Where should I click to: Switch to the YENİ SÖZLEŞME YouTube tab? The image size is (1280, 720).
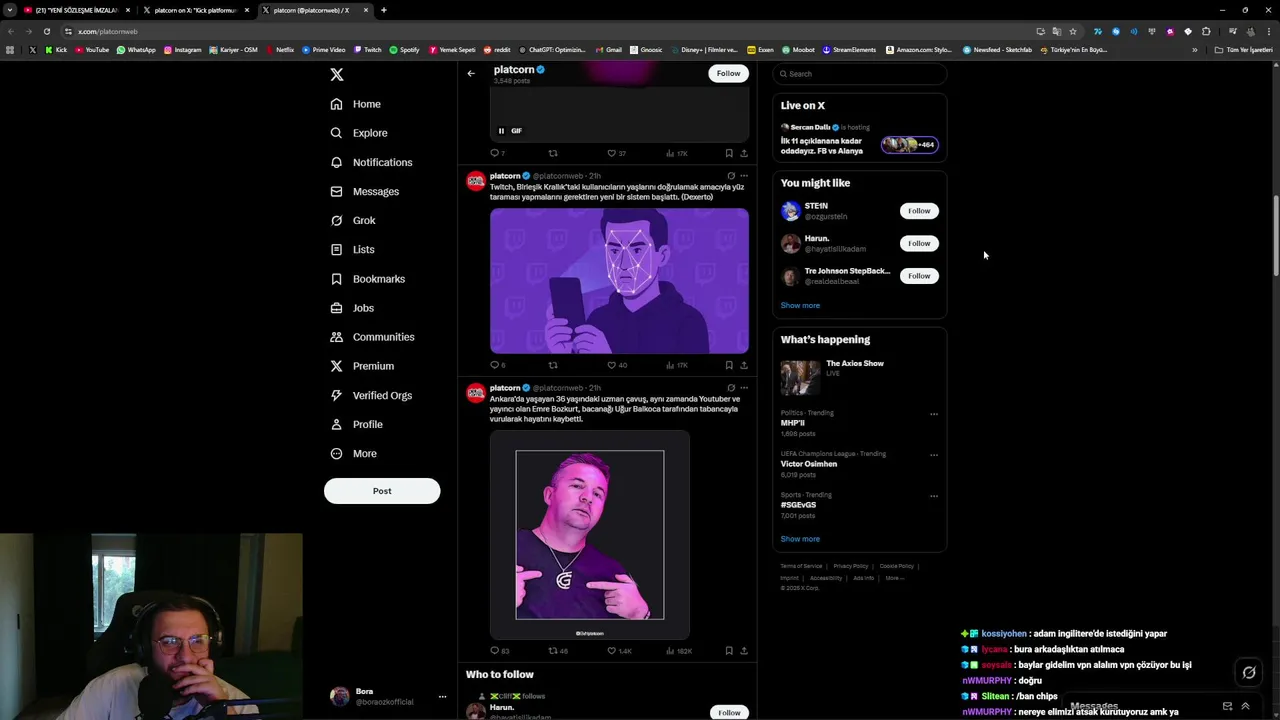[77, 10]
